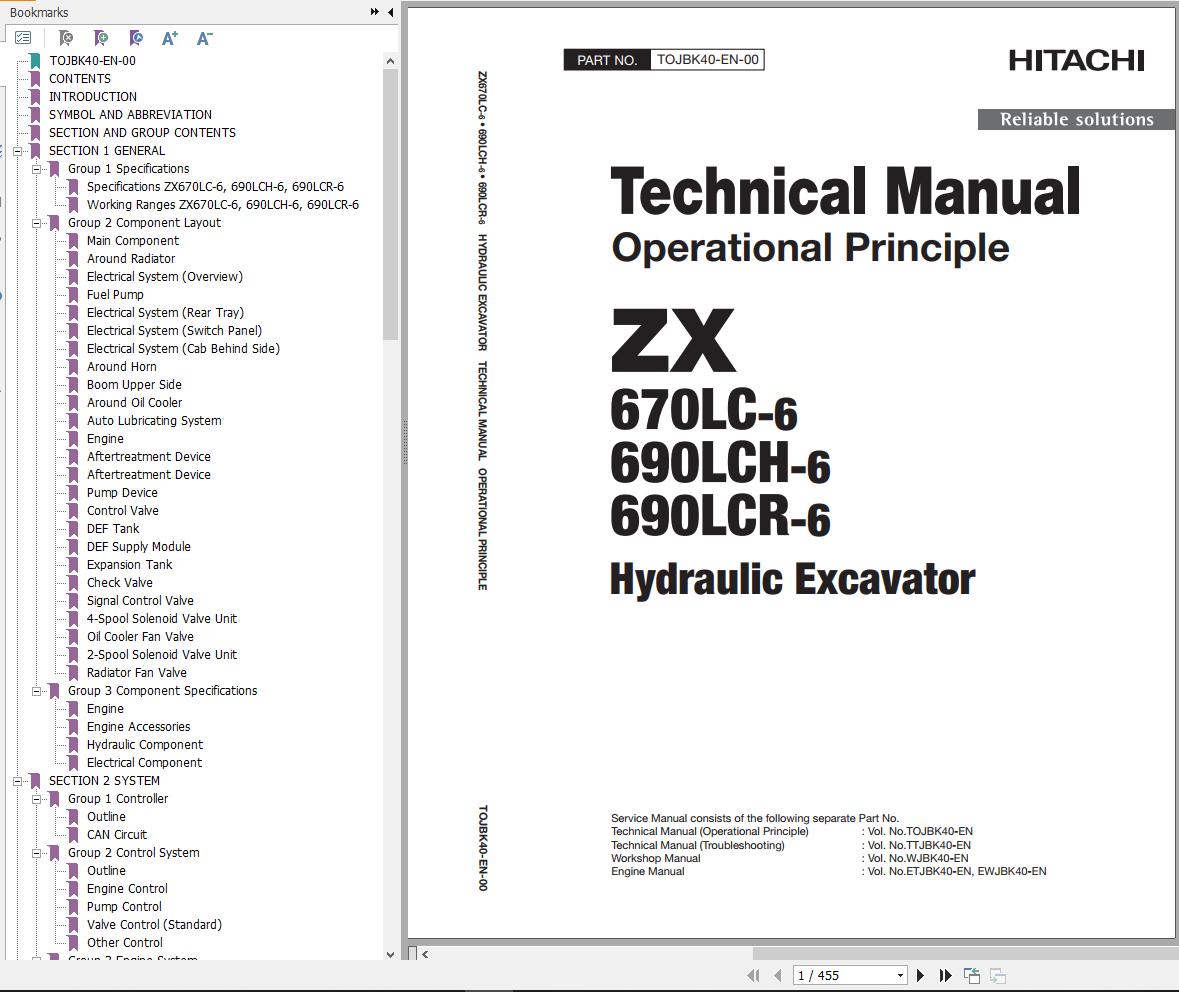
Task: Open Electrical System (Switch Panel) bookmark
Action: pyautogui.click(x=174, y=331)
